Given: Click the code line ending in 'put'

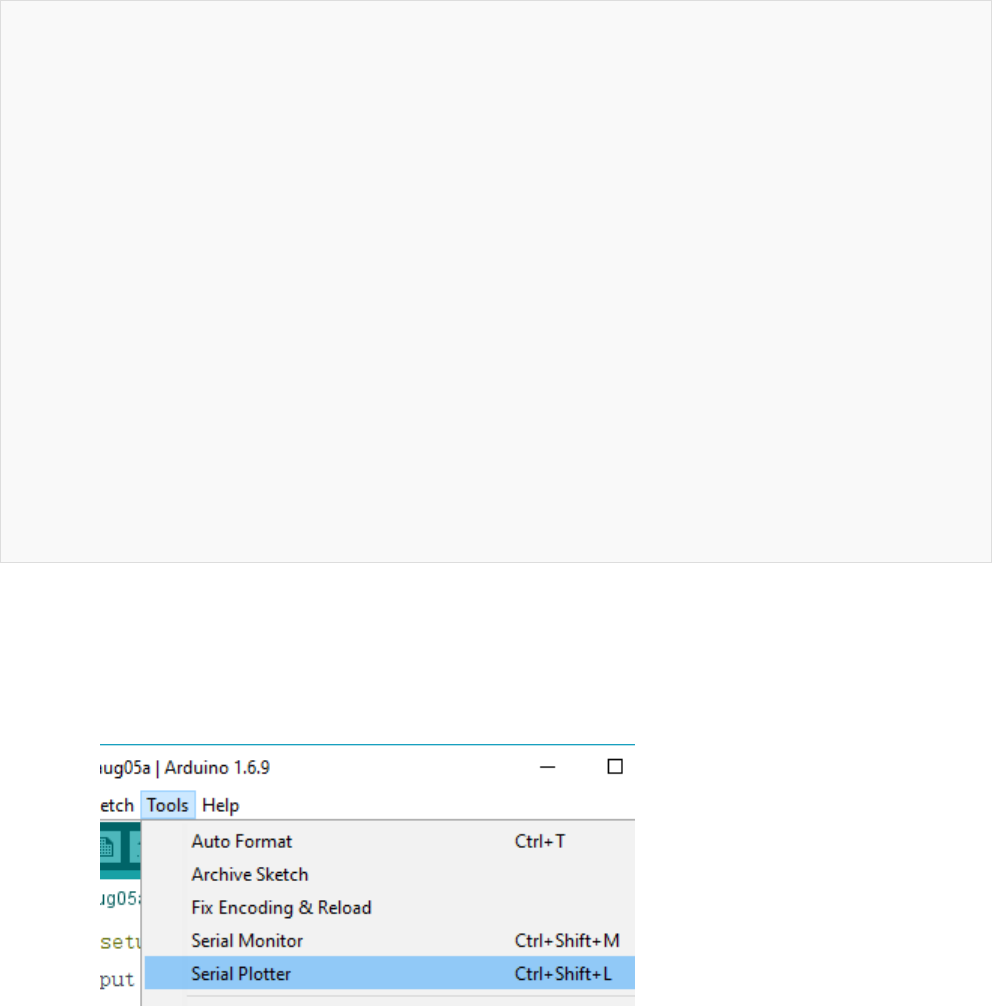Looking at the screenshot, I should click(118, 980).
